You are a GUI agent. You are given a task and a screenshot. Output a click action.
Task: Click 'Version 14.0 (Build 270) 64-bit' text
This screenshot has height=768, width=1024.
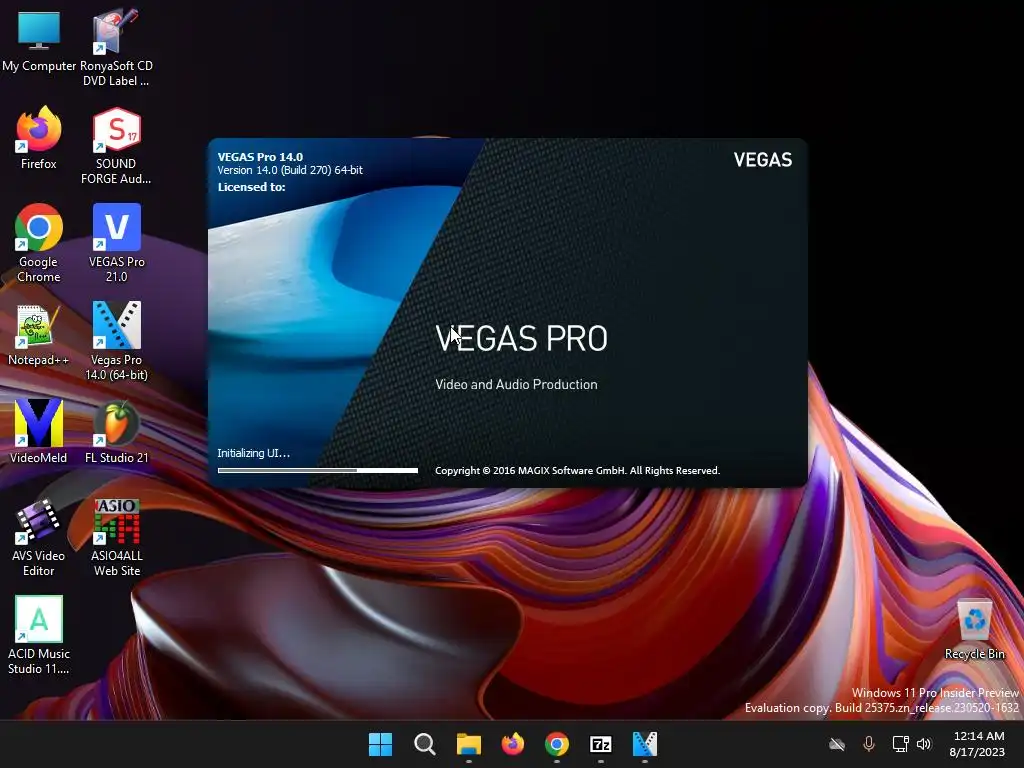(290, 170)
